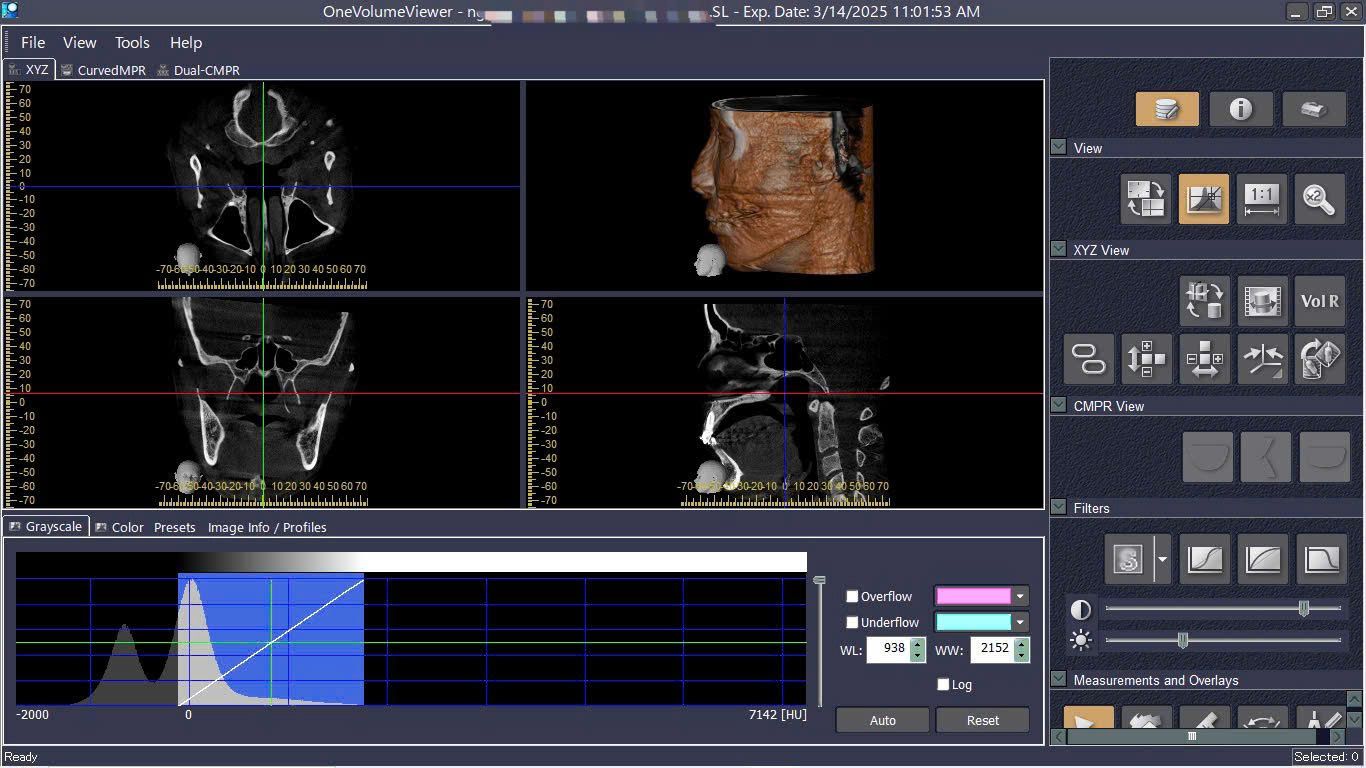Screen dimensions: 1366x768
Task: Tick the Log checkbox
Action: [943, 685]
